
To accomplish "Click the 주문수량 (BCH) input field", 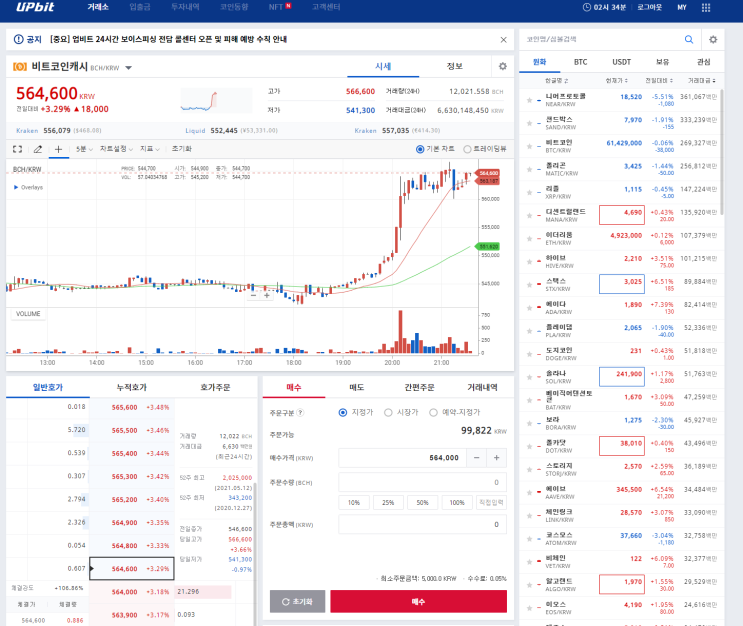I will pyautogui.click(x=423, y=482).
